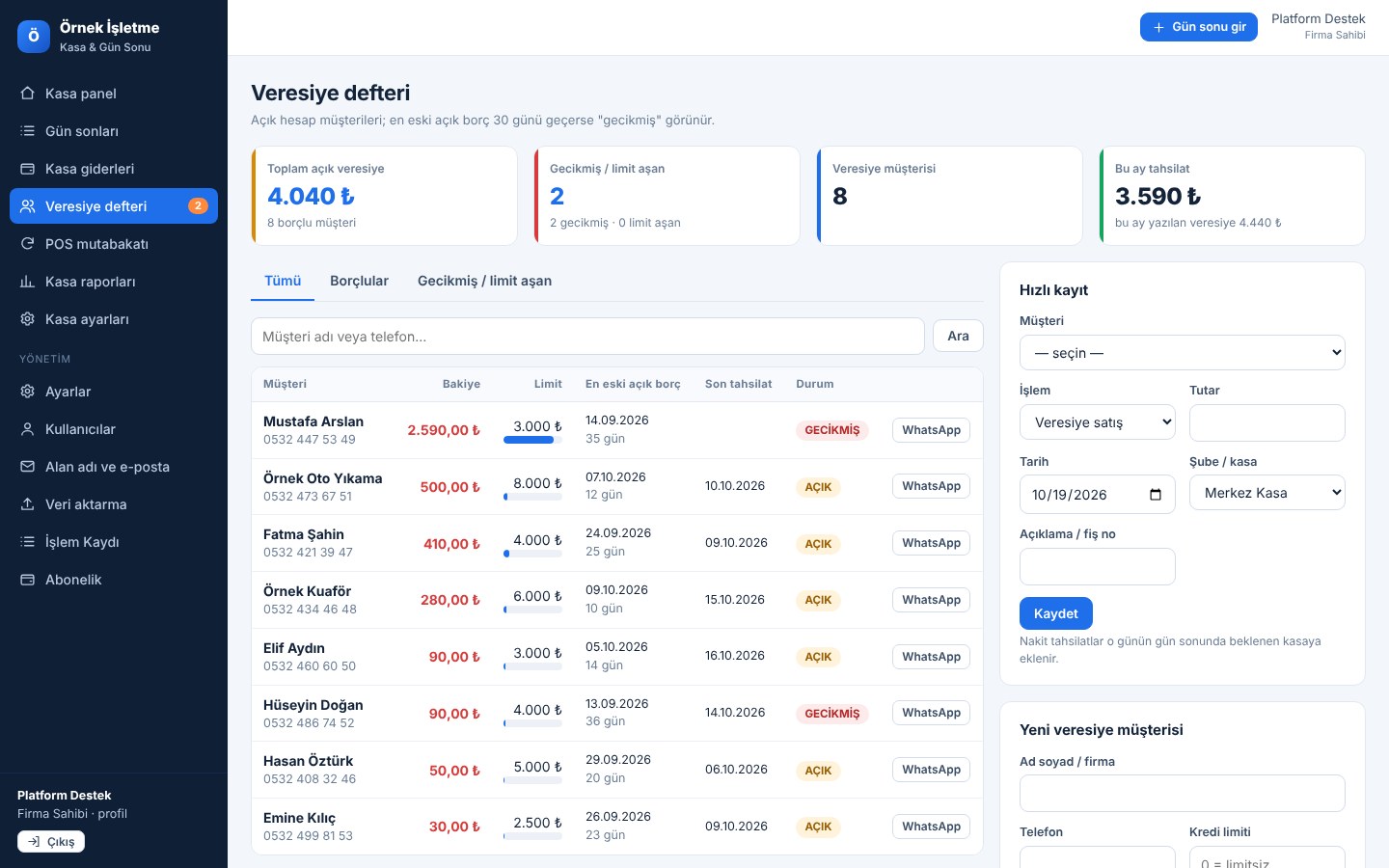Click the GECİKMİŞ status for Hüseyin Doğan
This screenshot has height=868, width=1389.
[x=831, y=714]
